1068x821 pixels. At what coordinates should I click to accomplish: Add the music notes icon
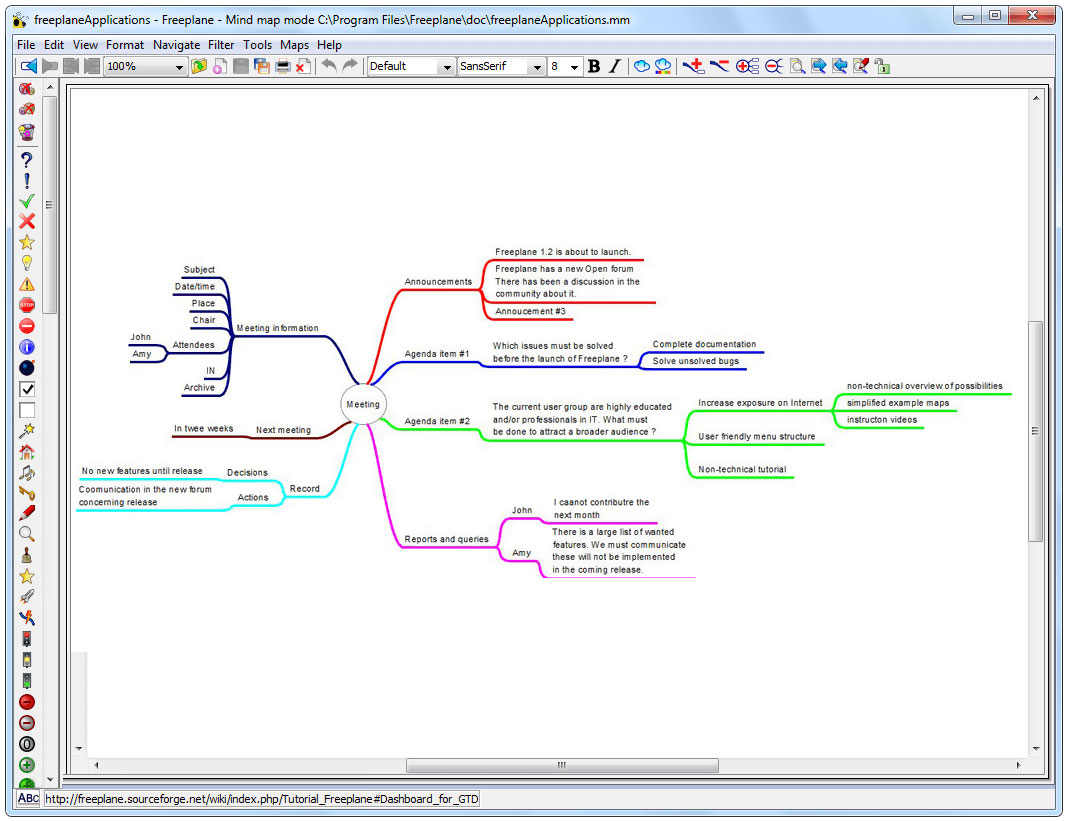(27, 473)
